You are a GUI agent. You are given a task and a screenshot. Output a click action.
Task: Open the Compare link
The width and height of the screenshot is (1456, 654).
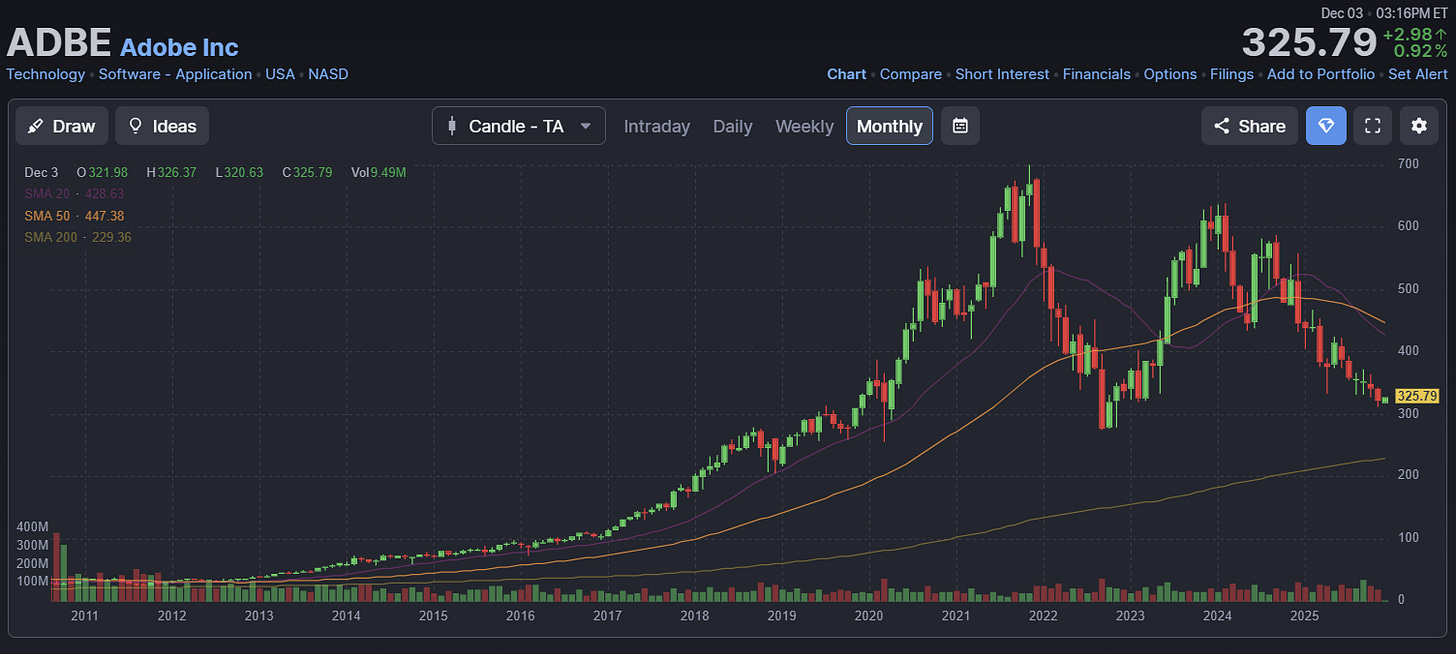911,74
